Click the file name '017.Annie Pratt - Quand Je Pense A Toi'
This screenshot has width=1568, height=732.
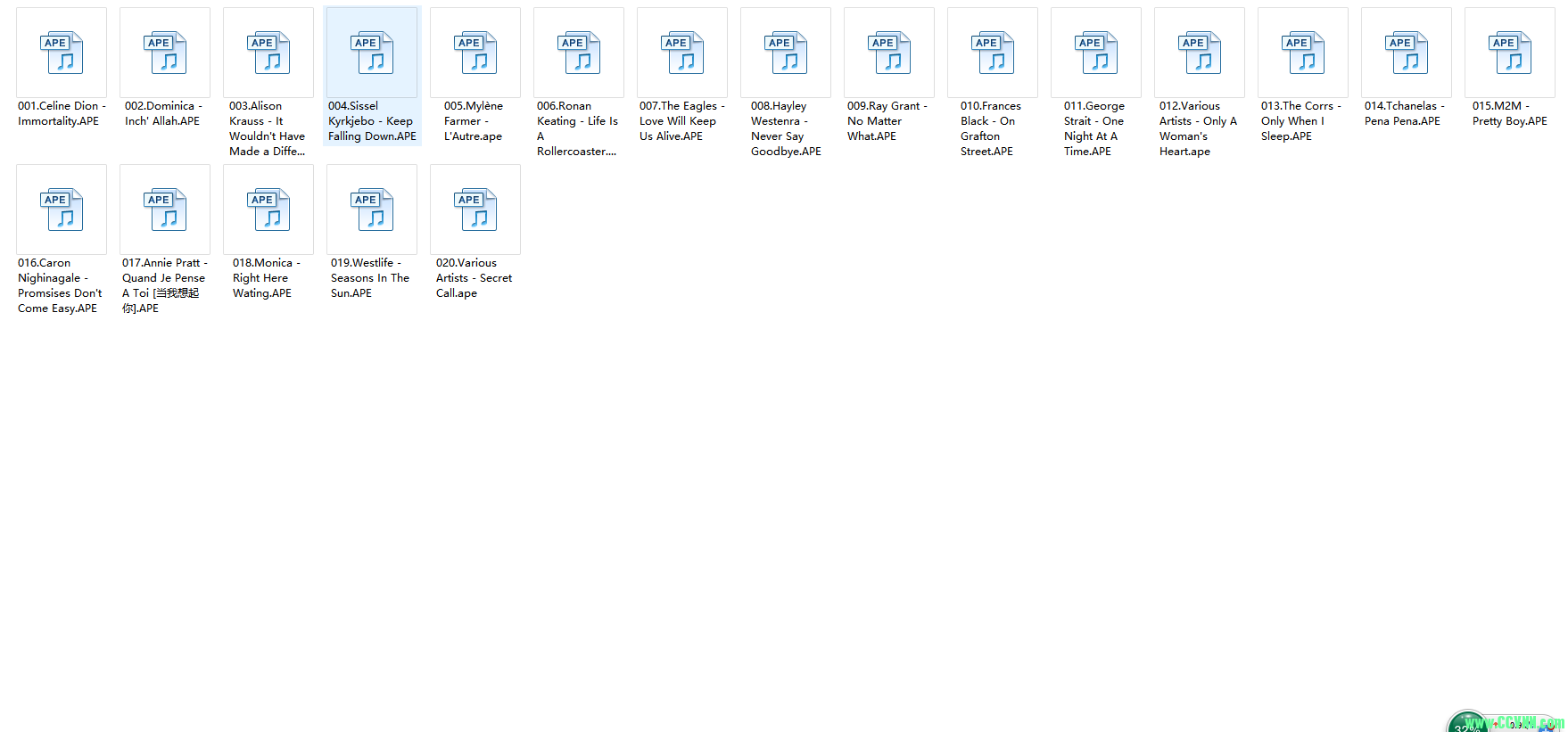tap(165, 285)
